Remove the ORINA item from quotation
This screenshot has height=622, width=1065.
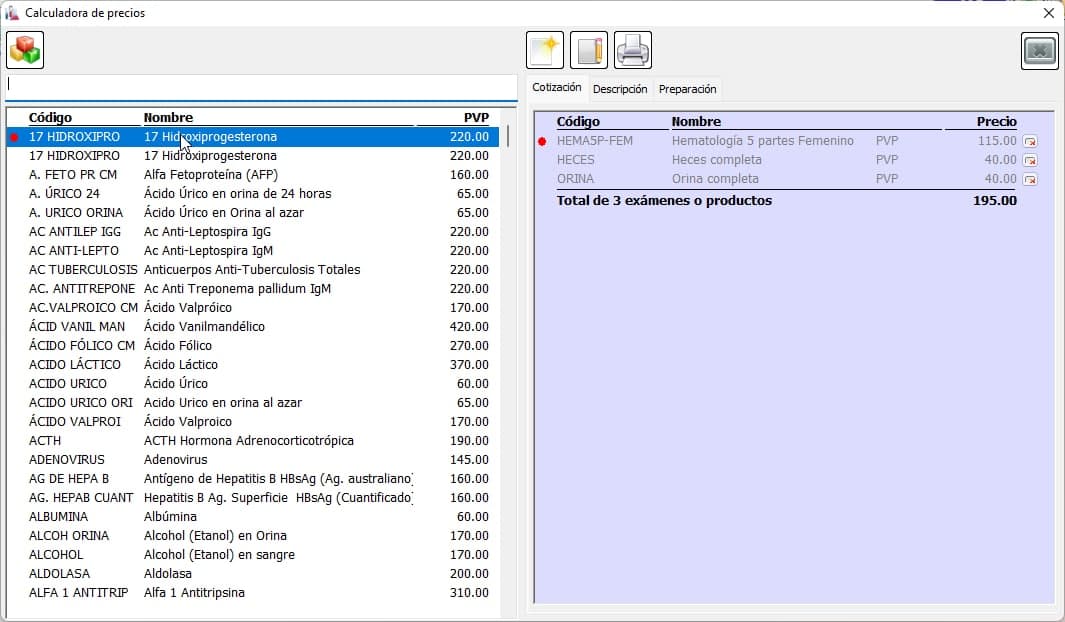coord(1030,180)
